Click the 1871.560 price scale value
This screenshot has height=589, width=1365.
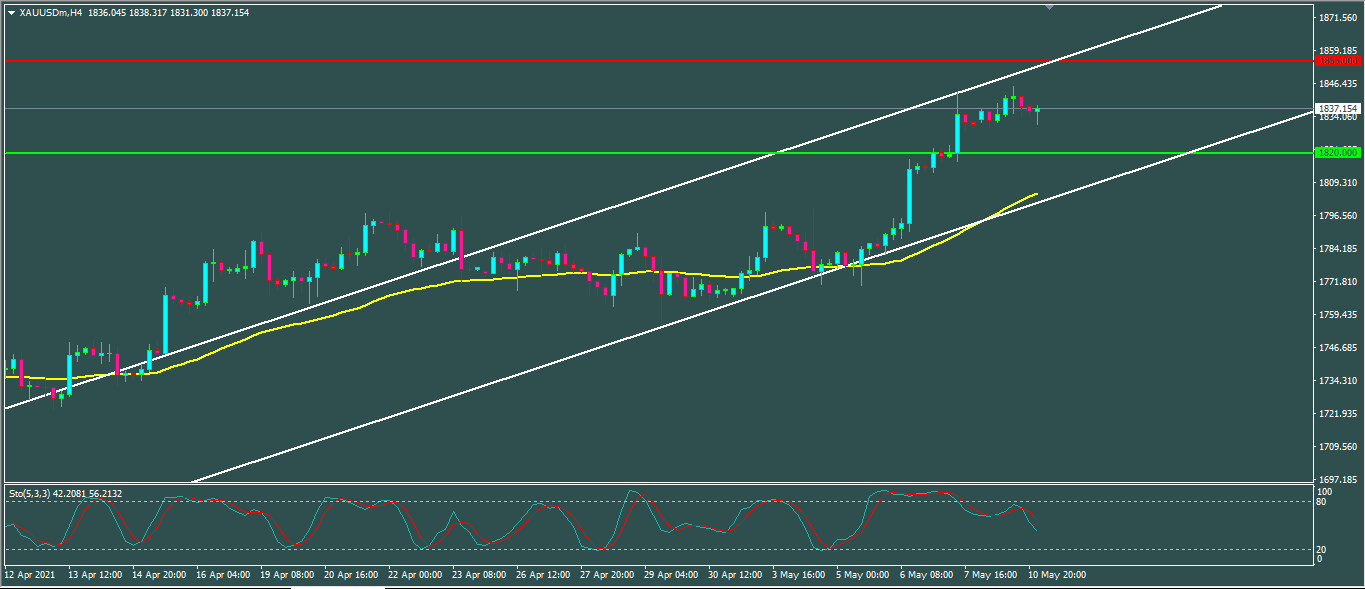pos(1336,19)
